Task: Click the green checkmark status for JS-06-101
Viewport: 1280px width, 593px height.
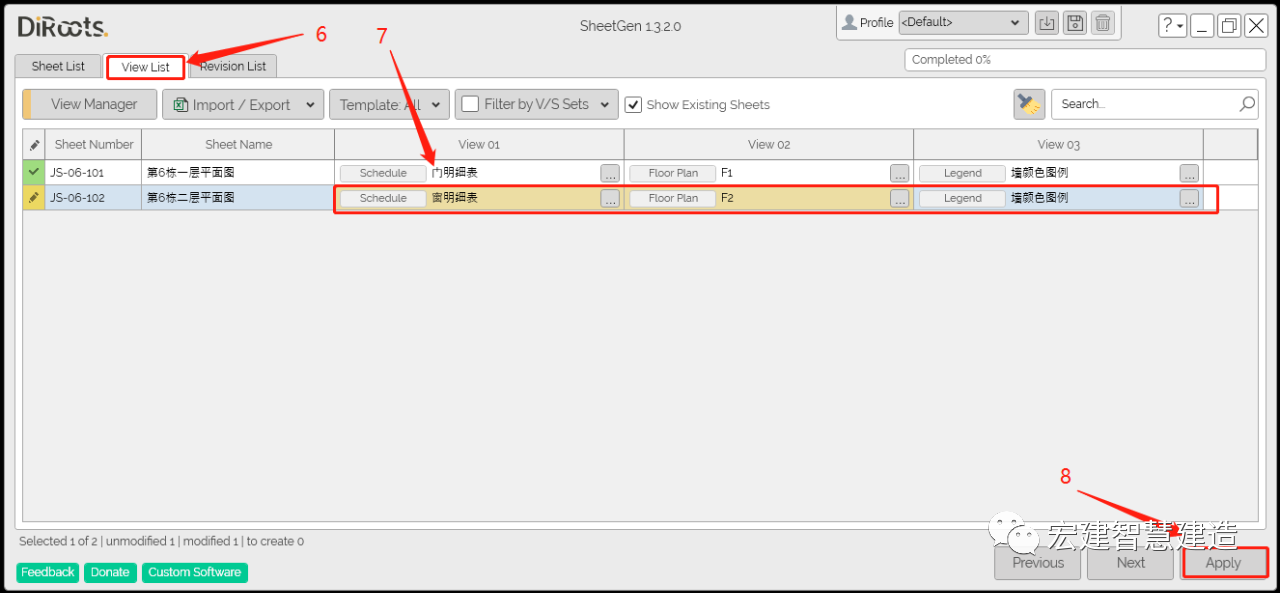Action: point(34,172)
